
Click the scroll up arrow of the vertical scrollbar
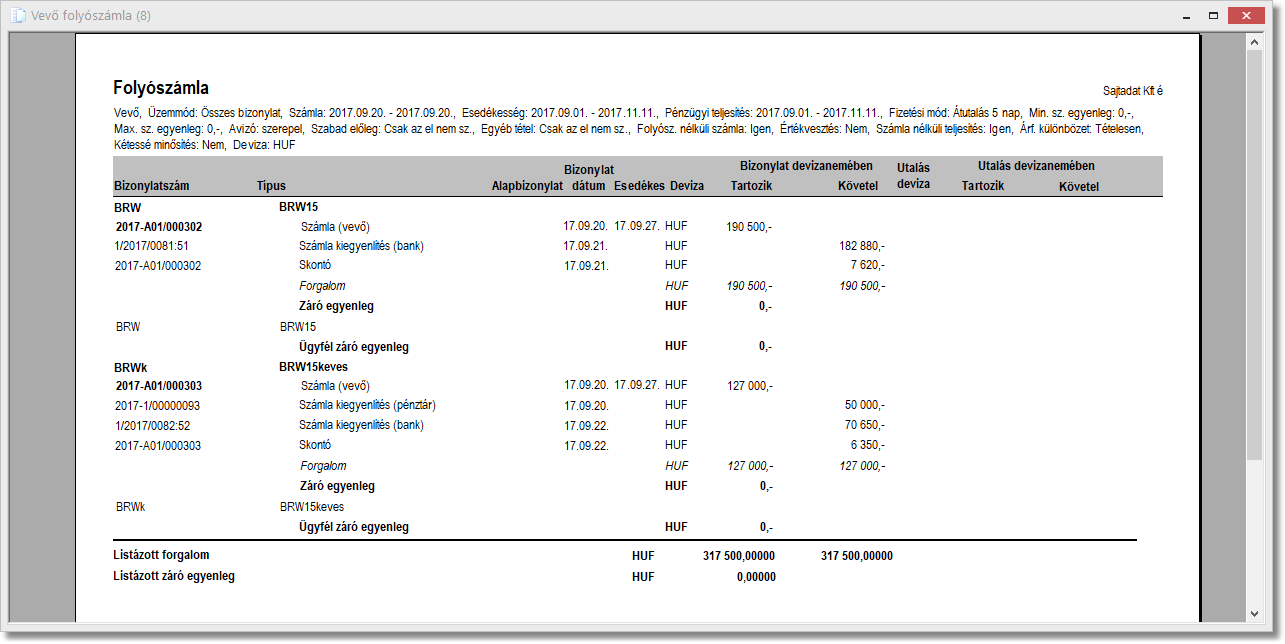click(1254, 41)
